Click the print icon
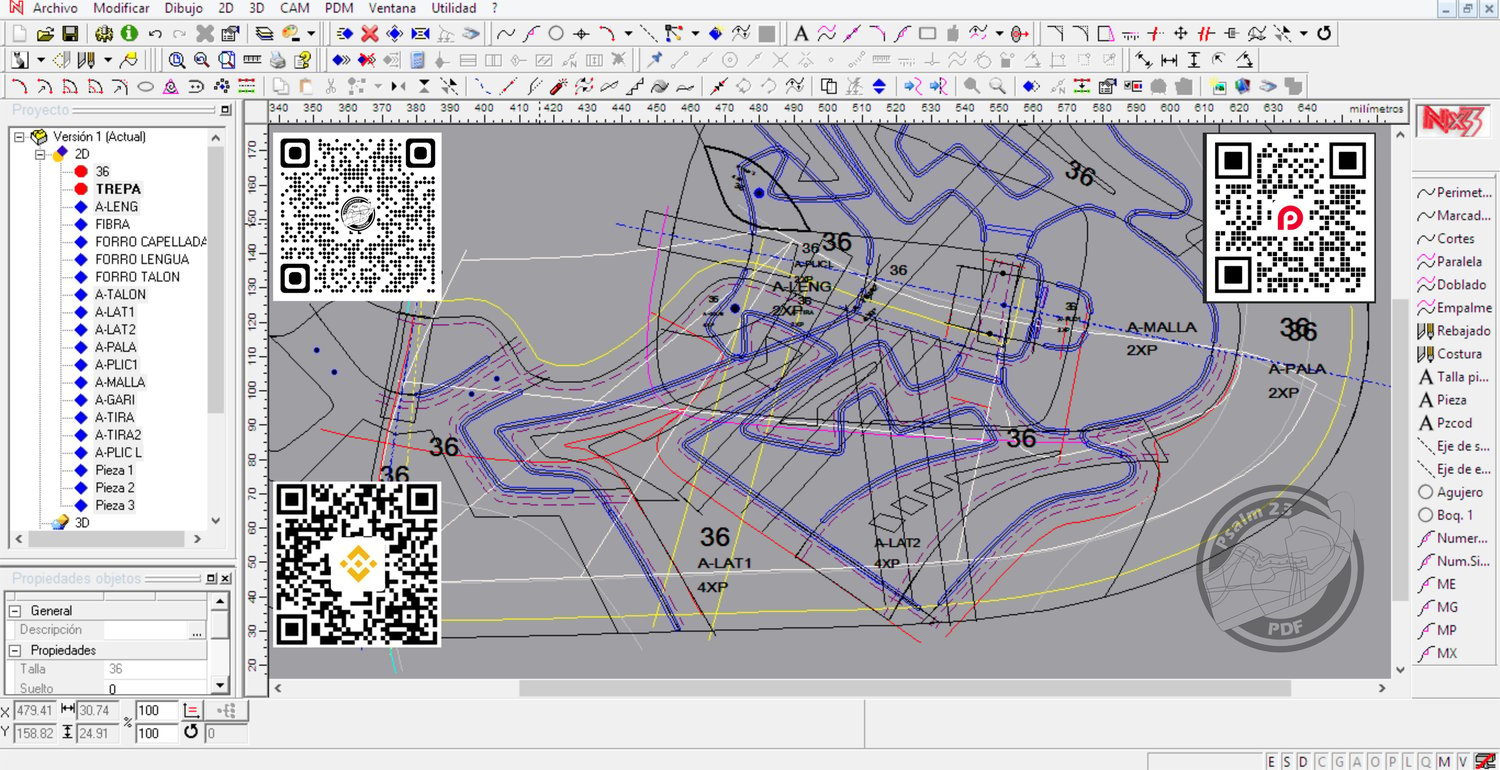The height and width of the screenshot is (770, 1500). 278,60
